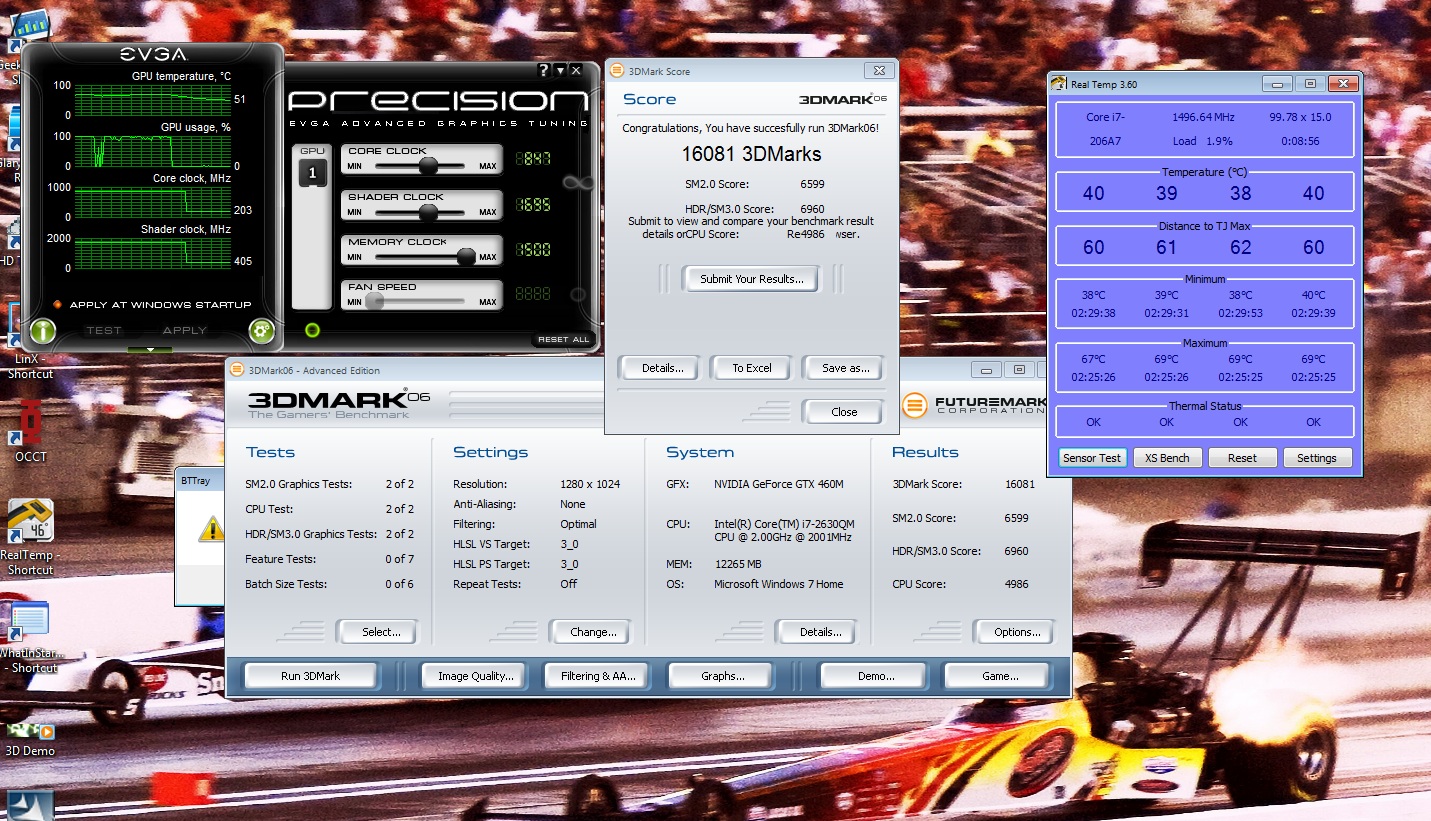Viewport: 1431px width, 821px height.
Task: Click Sensor Test in Real Temp
Action: click(x=1092, y=458)
